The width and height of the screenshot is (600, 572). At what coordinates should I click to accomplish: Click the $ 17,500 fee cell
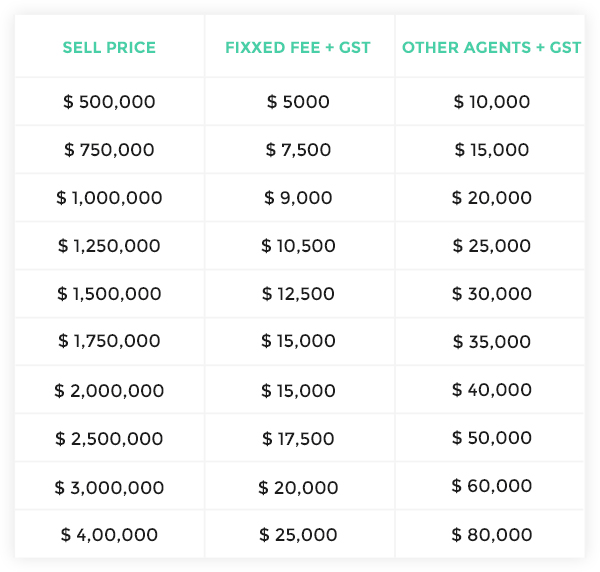(x=298, y=439)
